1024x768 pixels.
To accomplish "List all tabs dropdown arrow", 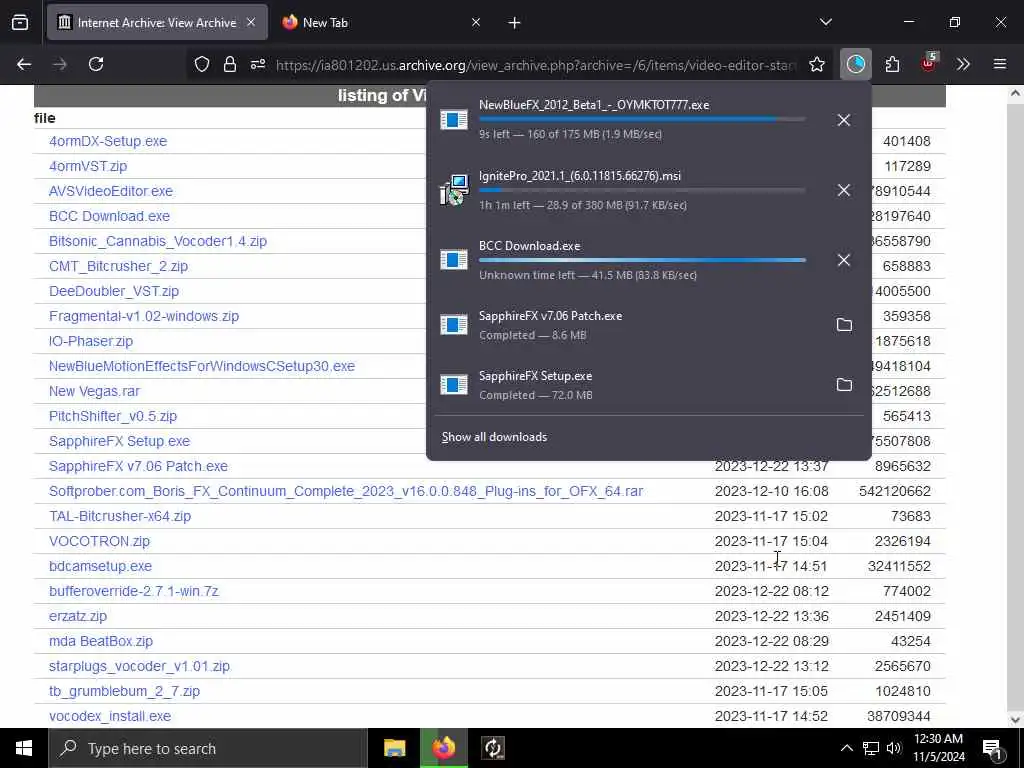I will click(825, 22).
